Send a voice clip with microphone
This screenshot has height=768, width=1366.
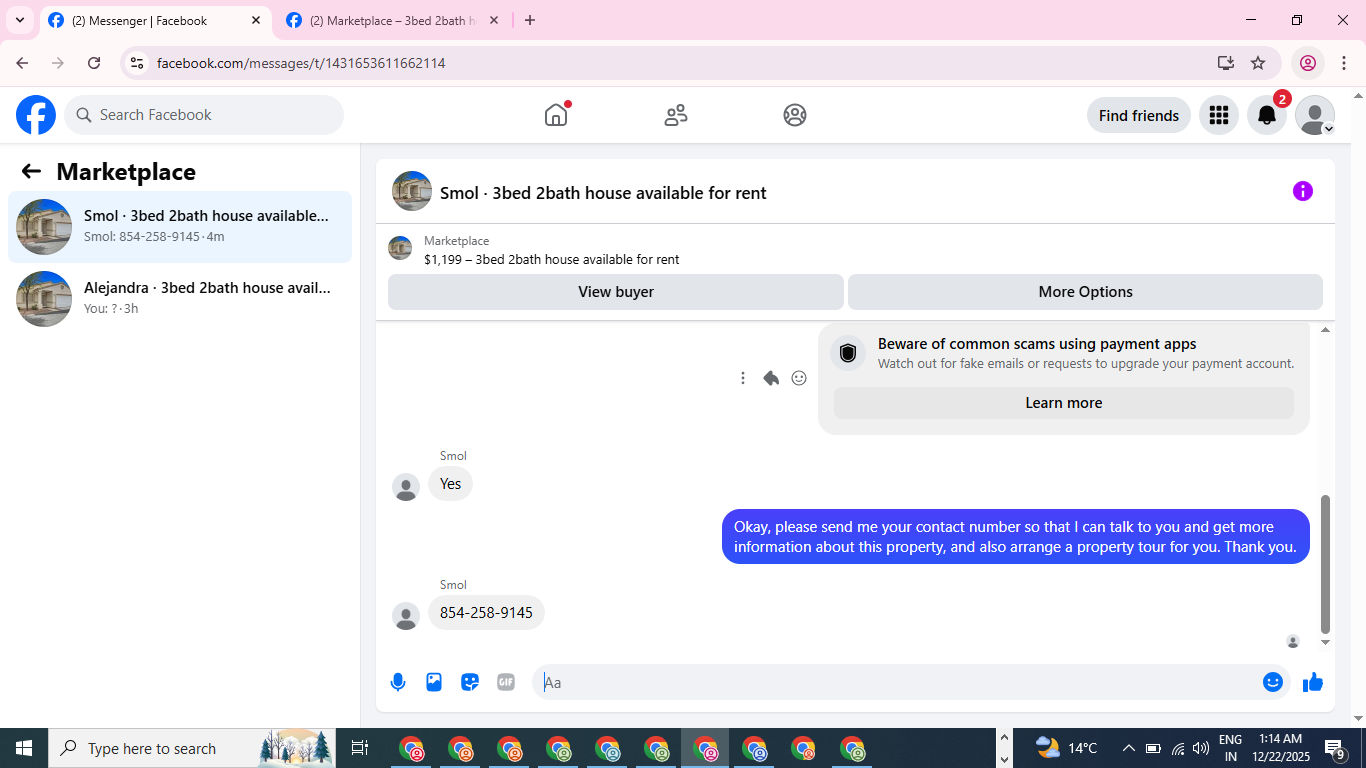pos(398,682)
